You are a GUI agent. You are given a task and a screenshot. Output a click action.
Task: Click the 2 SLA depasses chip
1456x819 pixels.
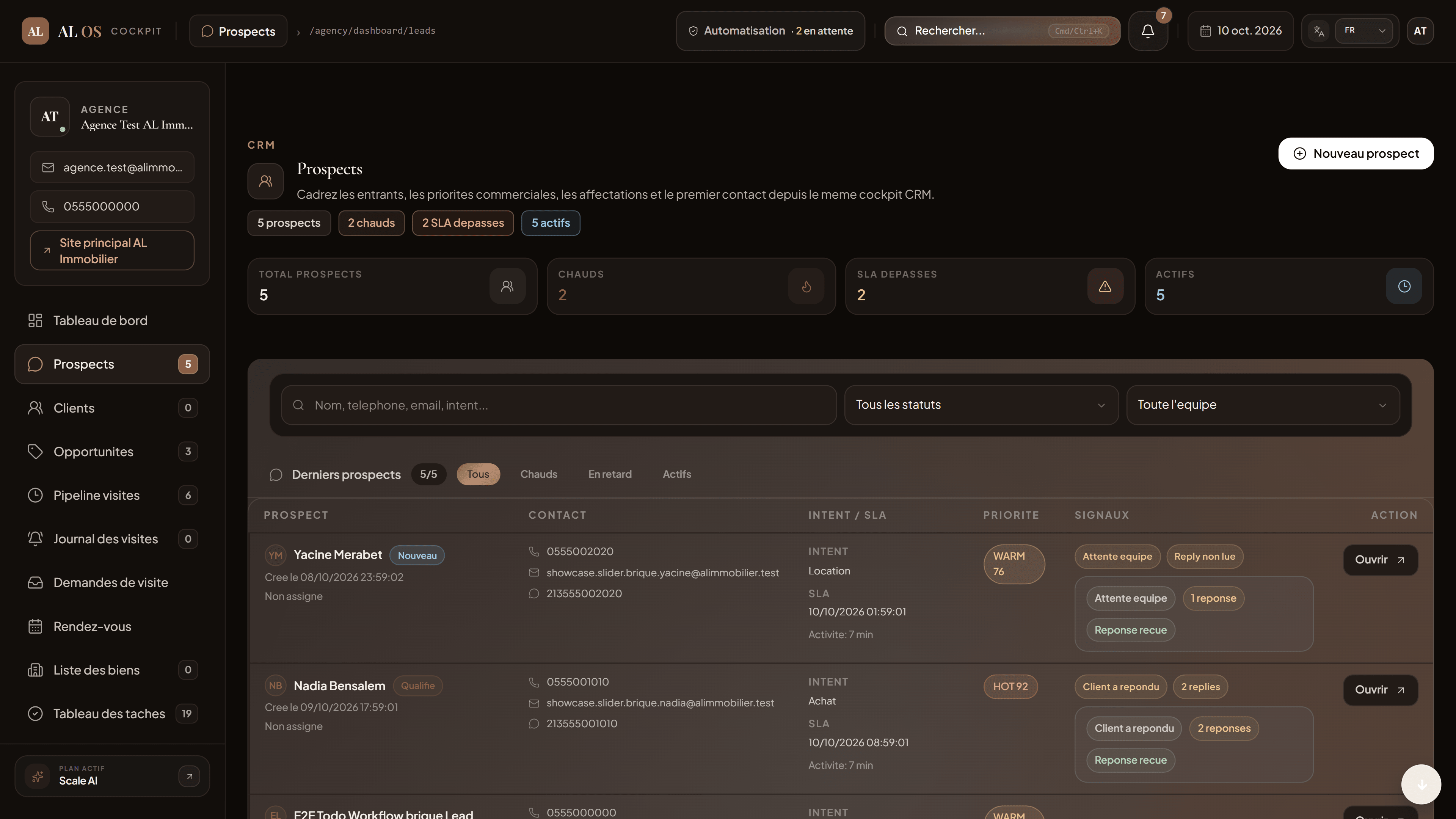462,223
